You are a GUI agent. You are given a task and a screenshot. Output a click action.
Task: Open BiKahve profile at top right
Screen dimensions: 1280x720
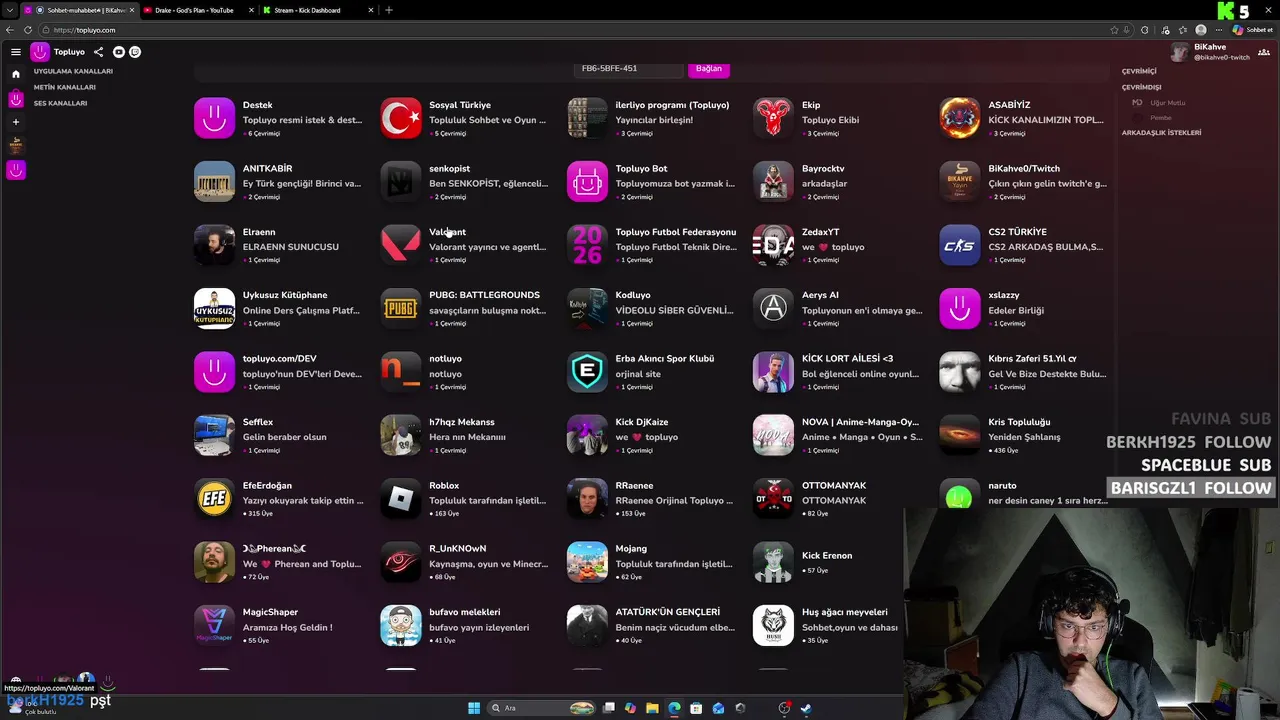click(1210, 52)
